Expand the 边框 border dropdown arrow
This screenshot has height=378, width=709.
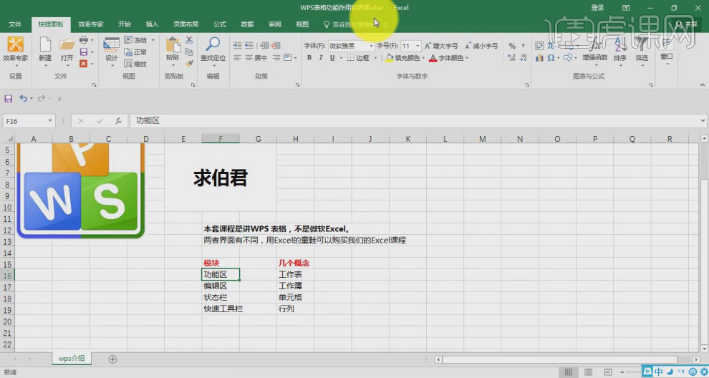[375, 58]
